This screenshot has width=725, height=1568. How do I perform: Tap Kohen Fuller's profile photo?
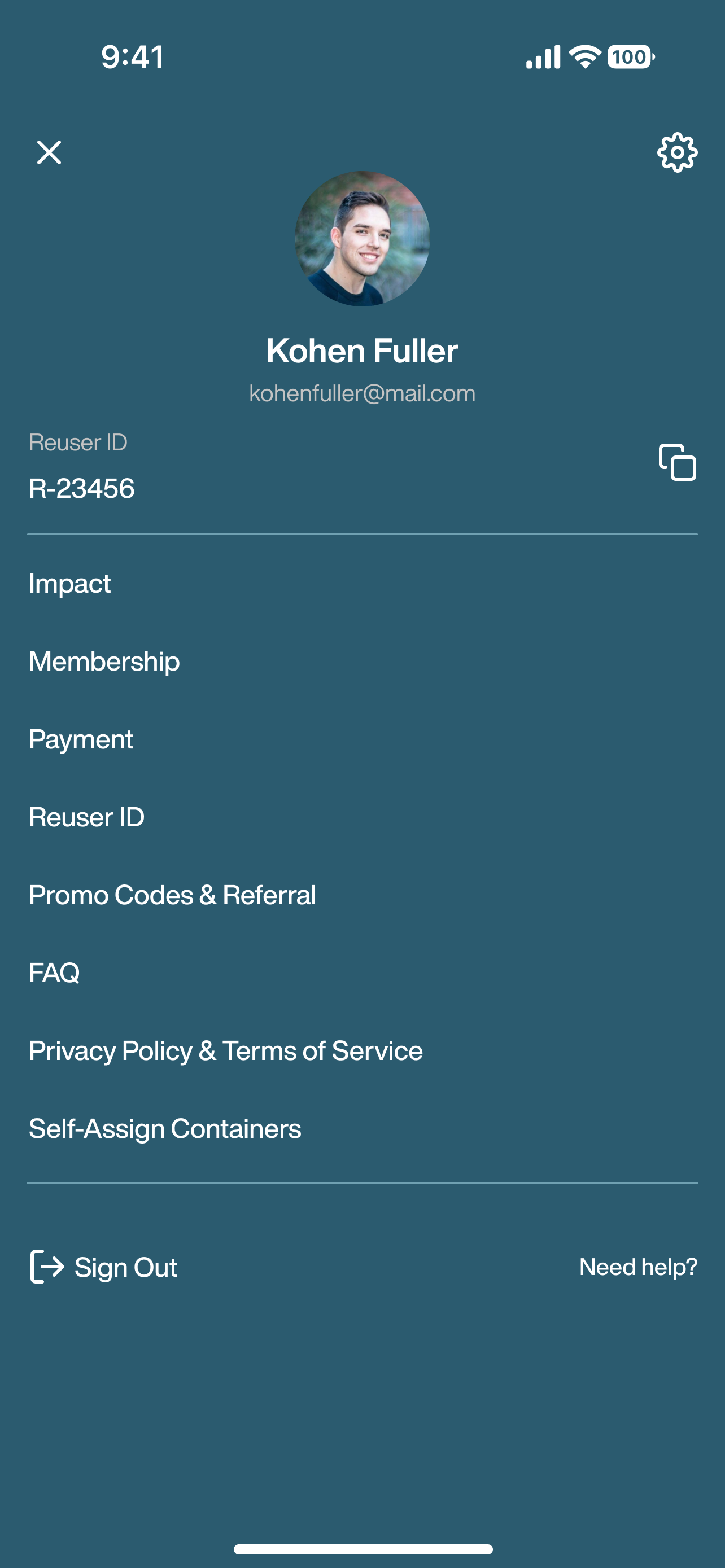[x=362, y=239]
